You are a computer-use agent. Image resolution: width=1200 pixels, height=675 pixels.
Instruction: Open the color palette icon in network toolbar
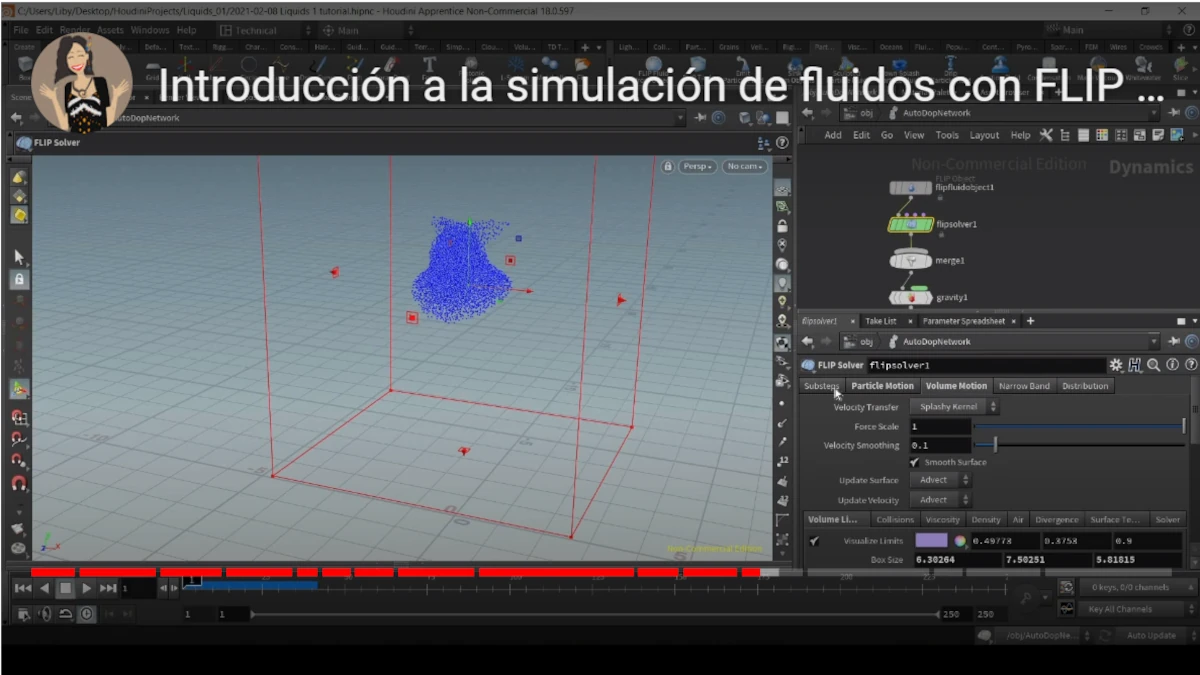point(1102,135)
